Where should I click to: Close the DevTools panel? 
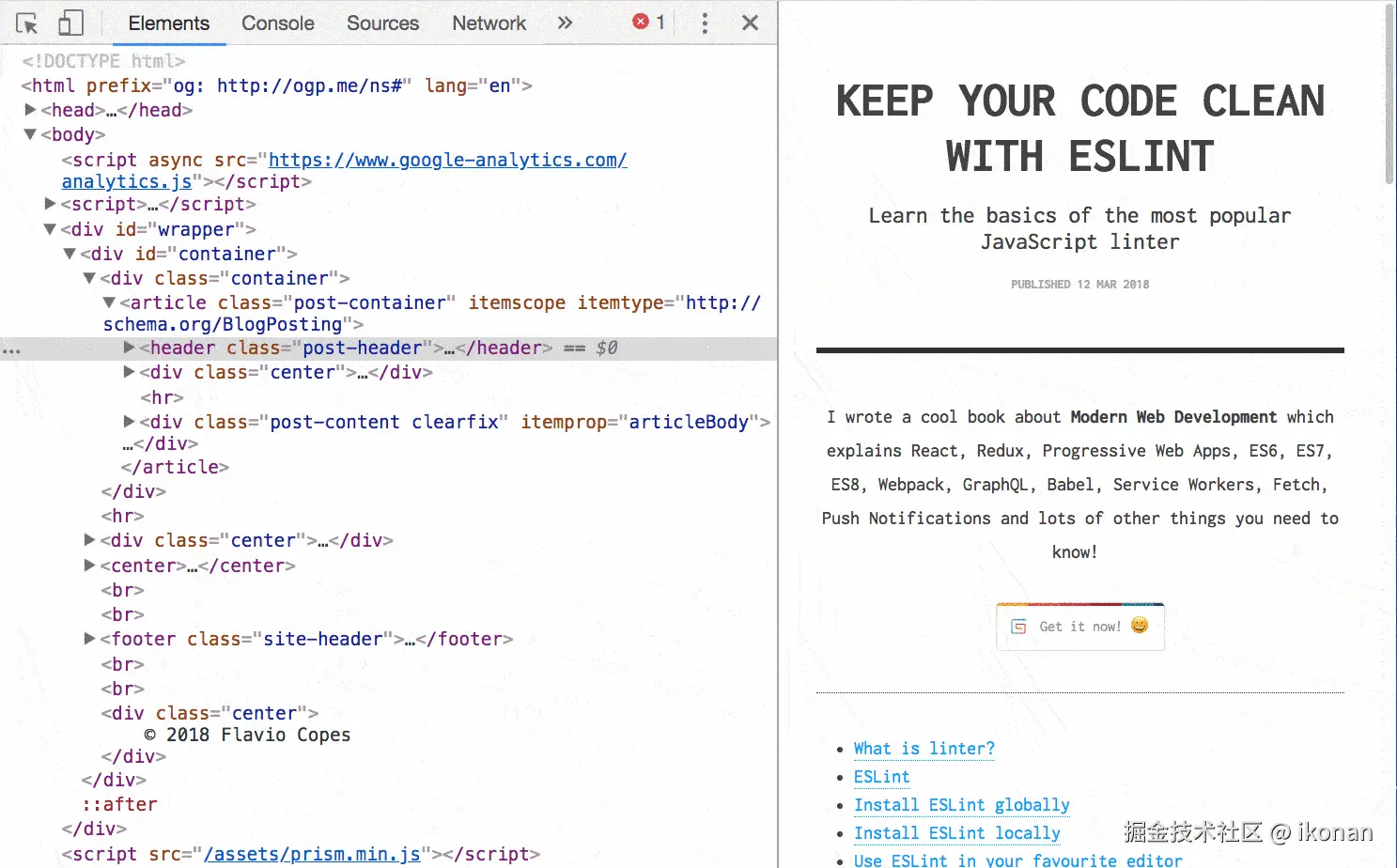(750, 23)
